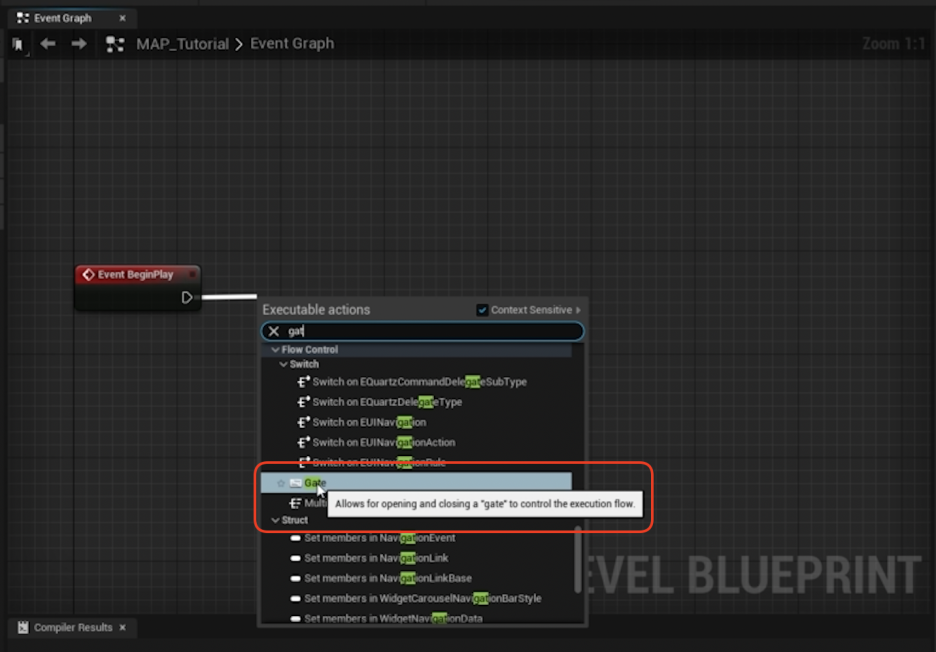Image resolution: width=936 pixels, height=652 pixels.
Task: Click the Zoom 1:1 indicator
Action: (x=893, y=44)
